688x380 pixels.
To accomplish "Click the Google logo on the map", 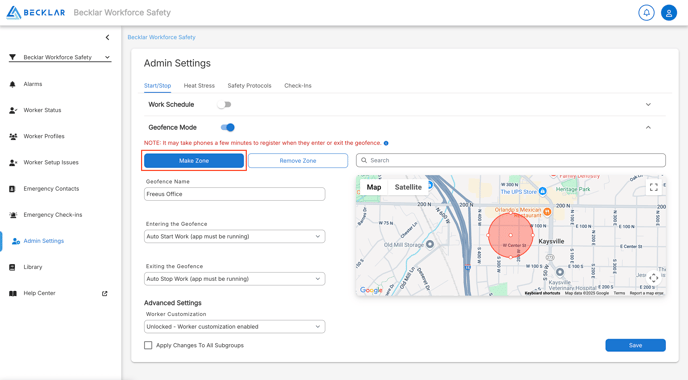I will [371, 290].
